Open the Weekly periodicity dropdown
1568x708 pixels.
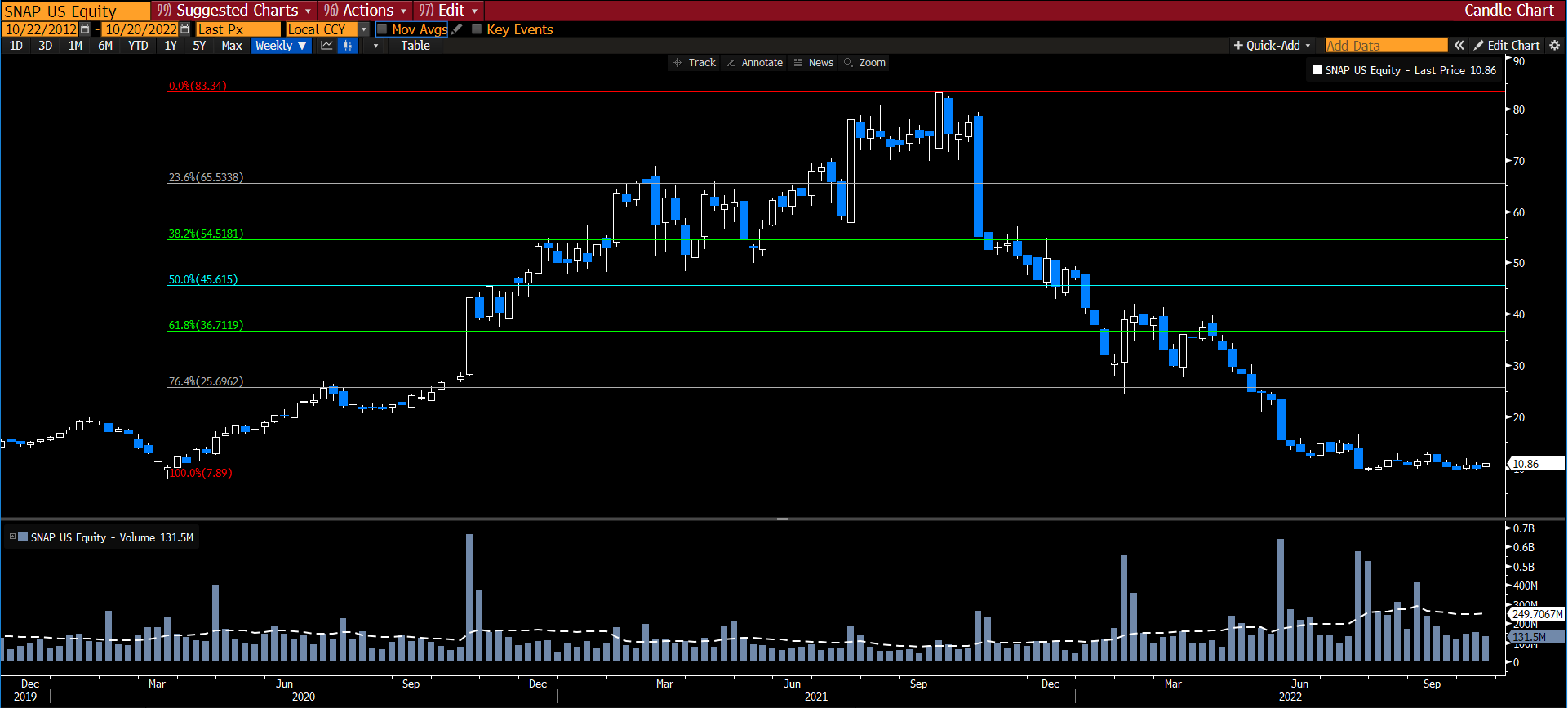281,46
